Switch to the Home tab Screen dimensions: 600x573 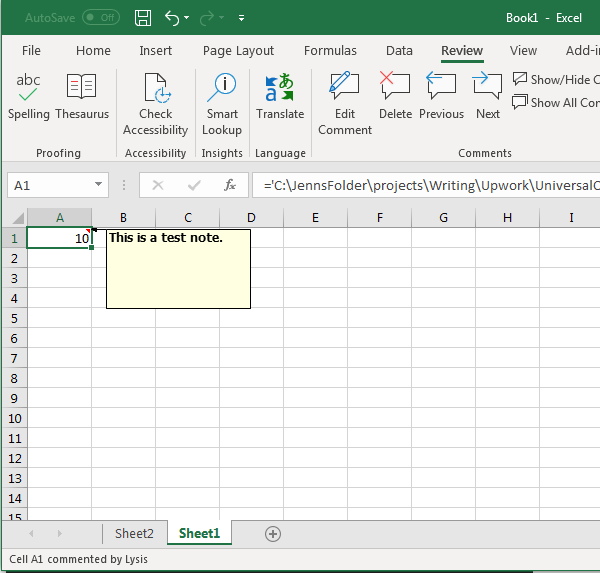coord(93,51)
